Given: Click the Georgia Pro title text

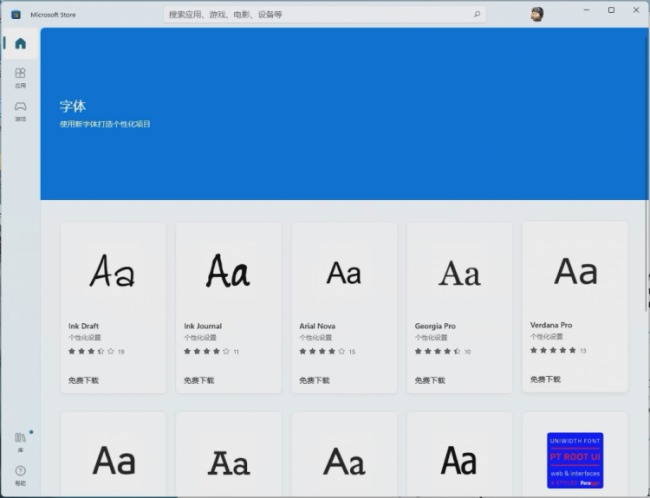Looking at the screenshot, I should 435,326.
